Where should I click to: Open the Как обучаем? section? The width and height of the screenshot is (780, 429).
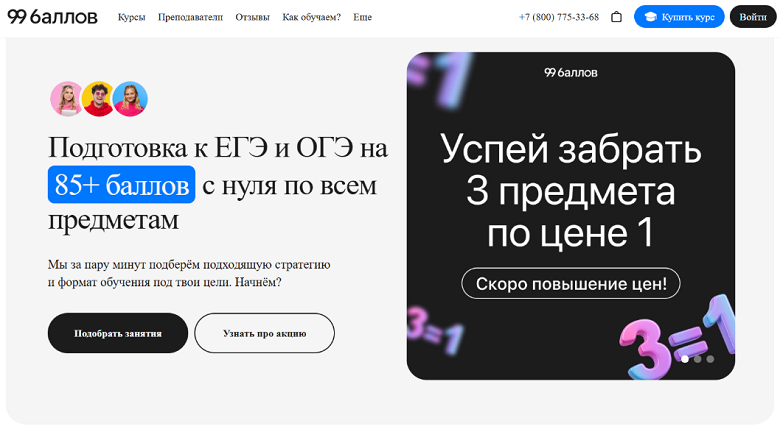[x=311, y=17]
